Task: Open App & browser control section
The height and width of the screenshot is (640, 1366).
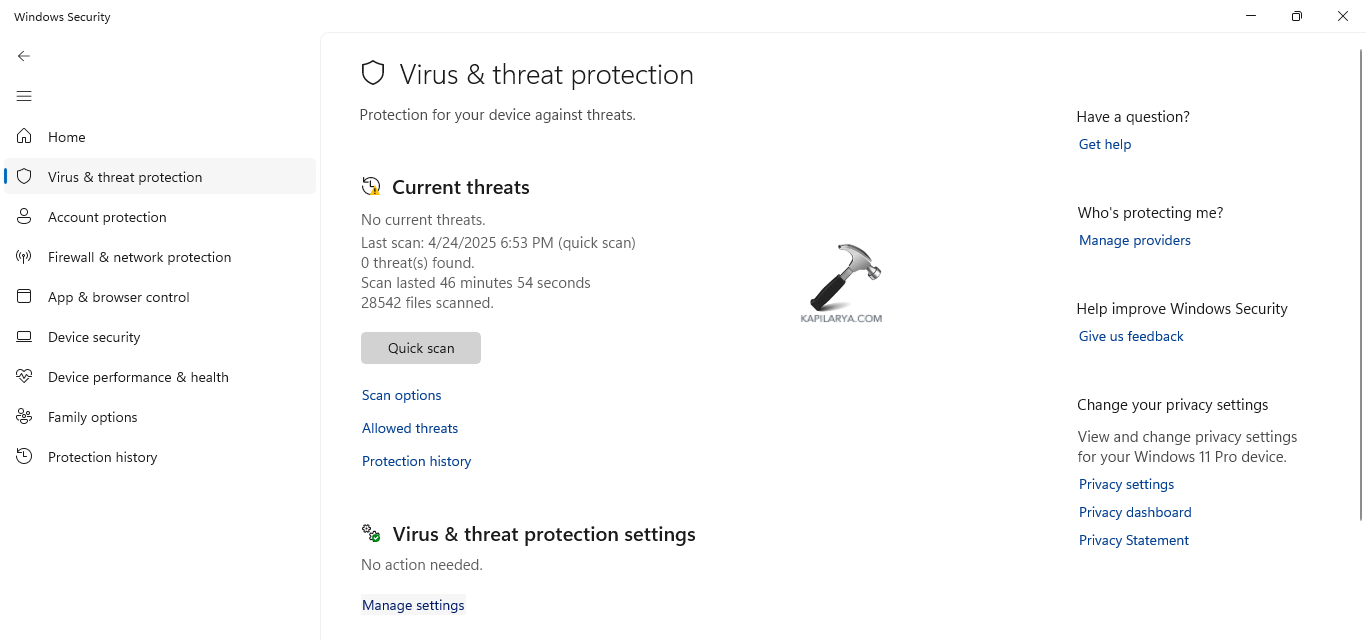Action: tap(116, 297)
